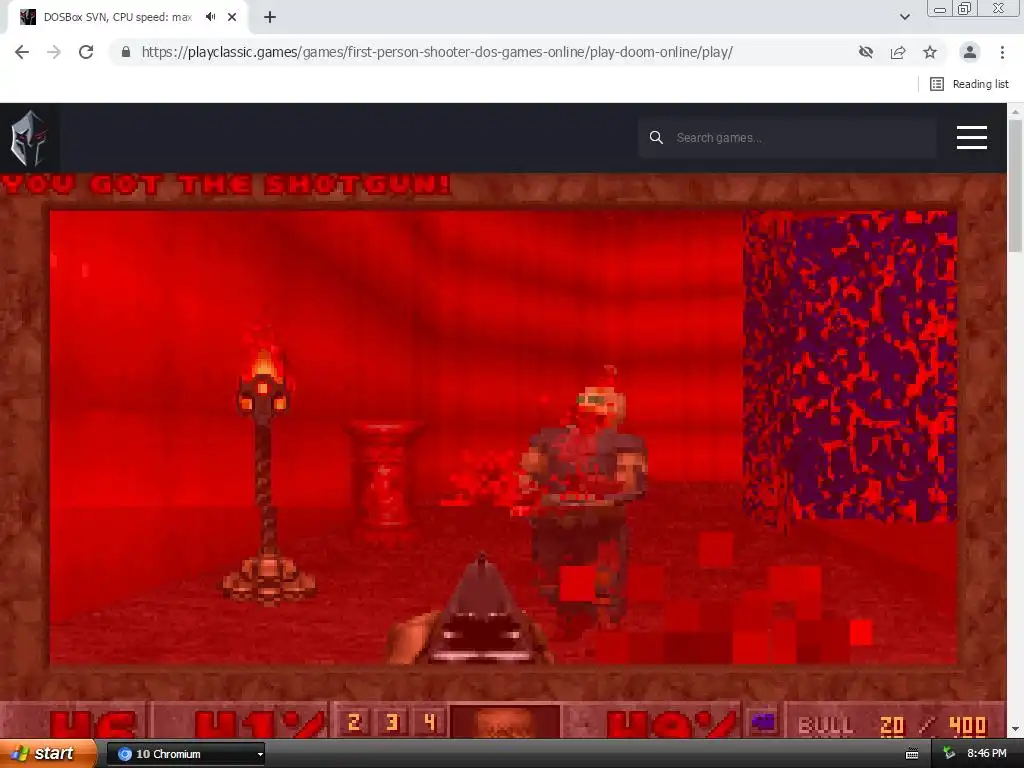Share this page using the share icon
1024x768 pixels.
pyautogui.click(x=898, y=52)
